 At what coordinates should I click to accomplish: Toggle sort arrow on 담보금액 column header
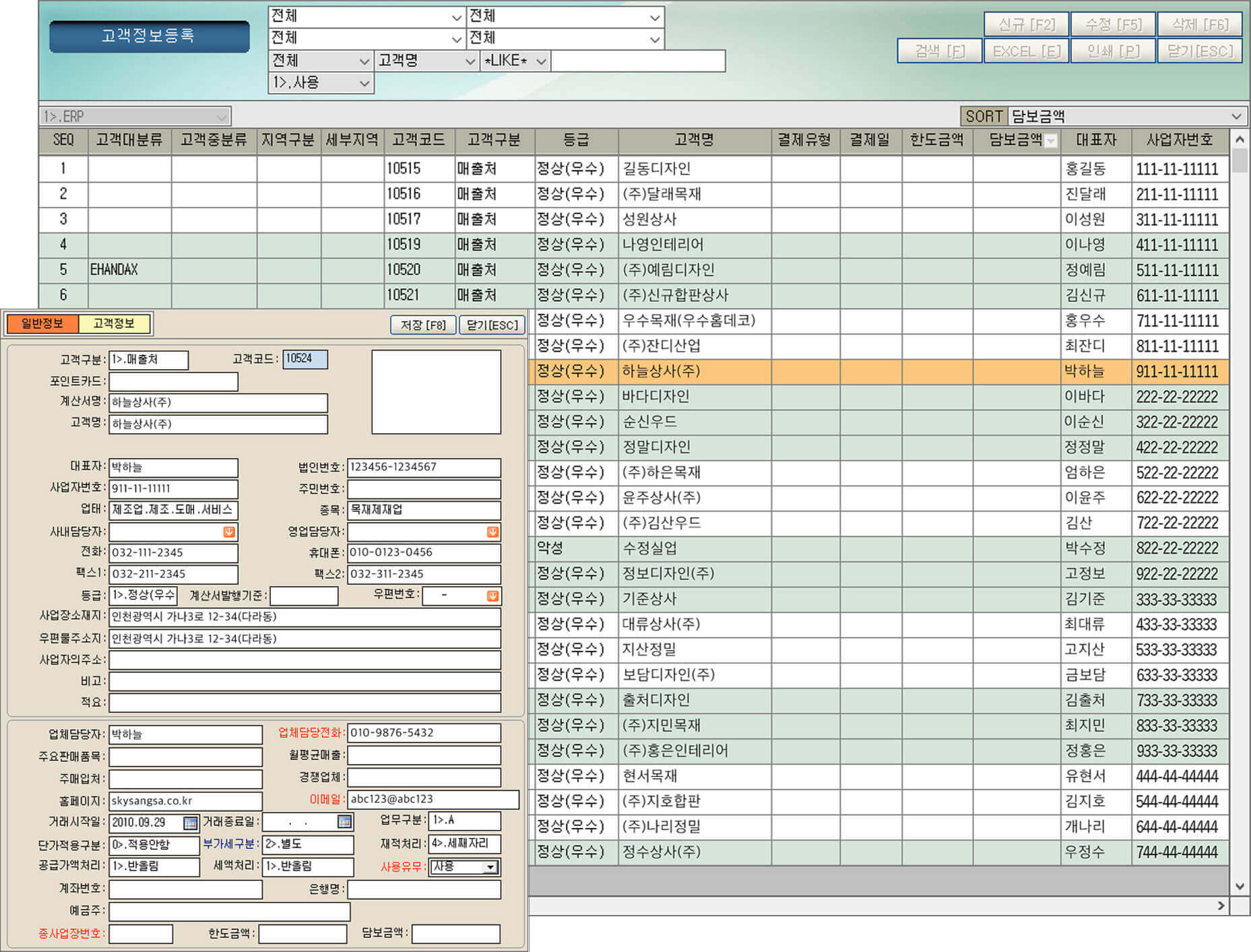click(1051, 141)
